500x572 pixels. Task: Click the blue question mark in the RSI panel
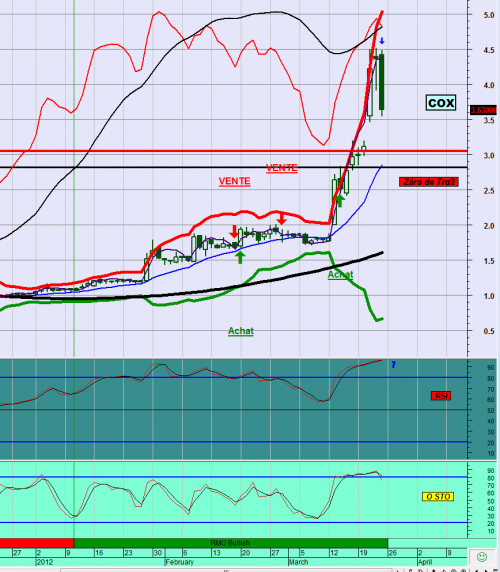tap(394, 364)
